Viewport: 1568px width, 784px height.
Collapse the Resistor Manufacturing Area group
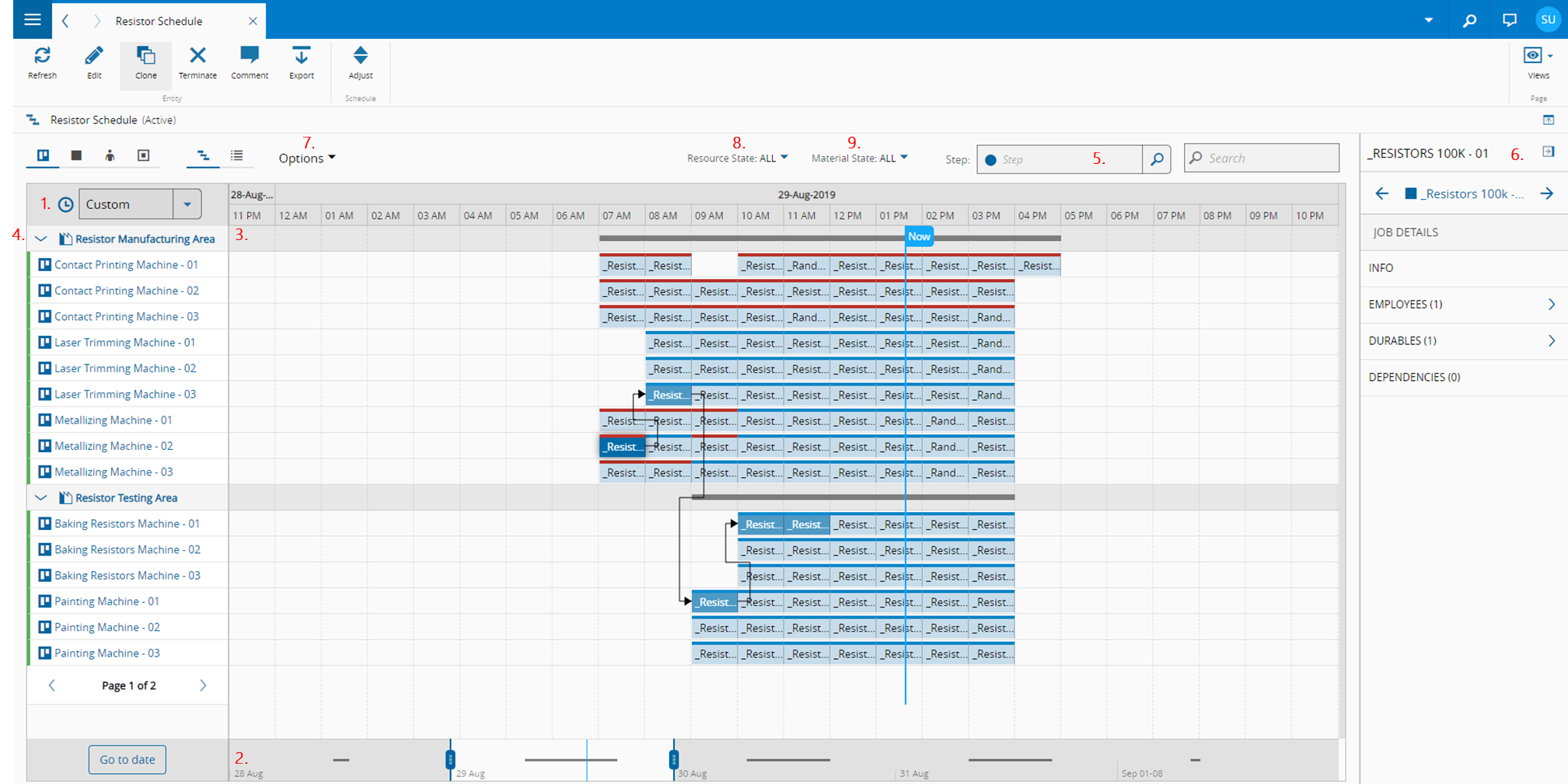[x=41, y=239]
